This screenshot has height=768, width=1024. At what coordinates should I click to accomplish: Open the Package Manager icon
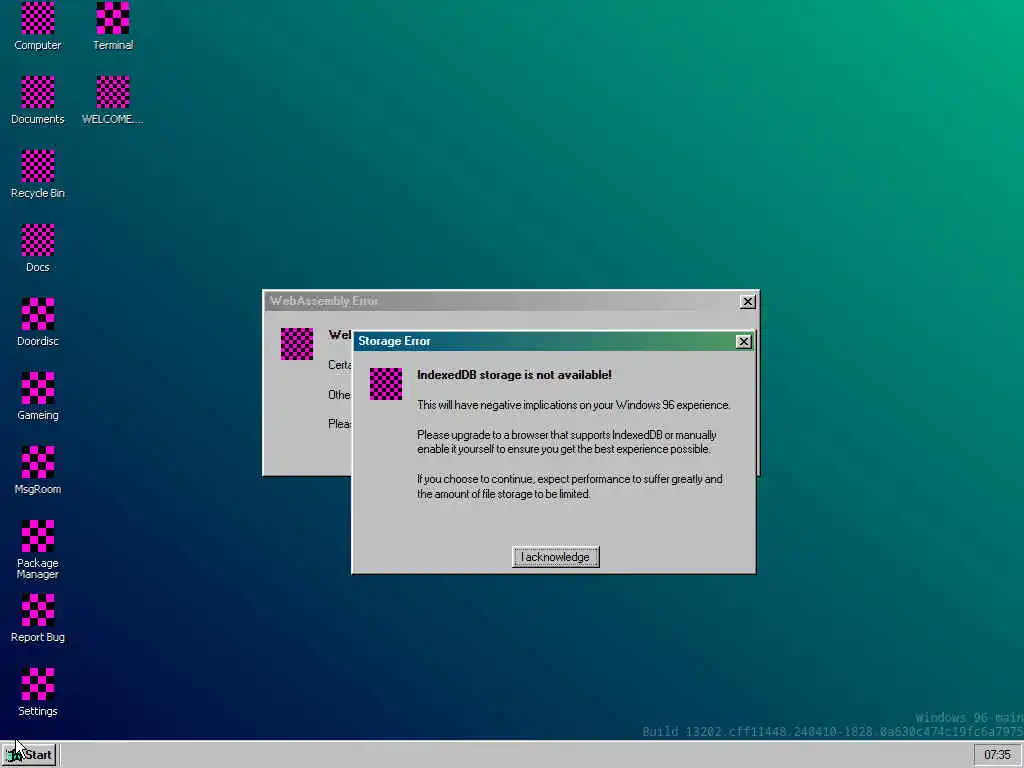pos(37,549)
